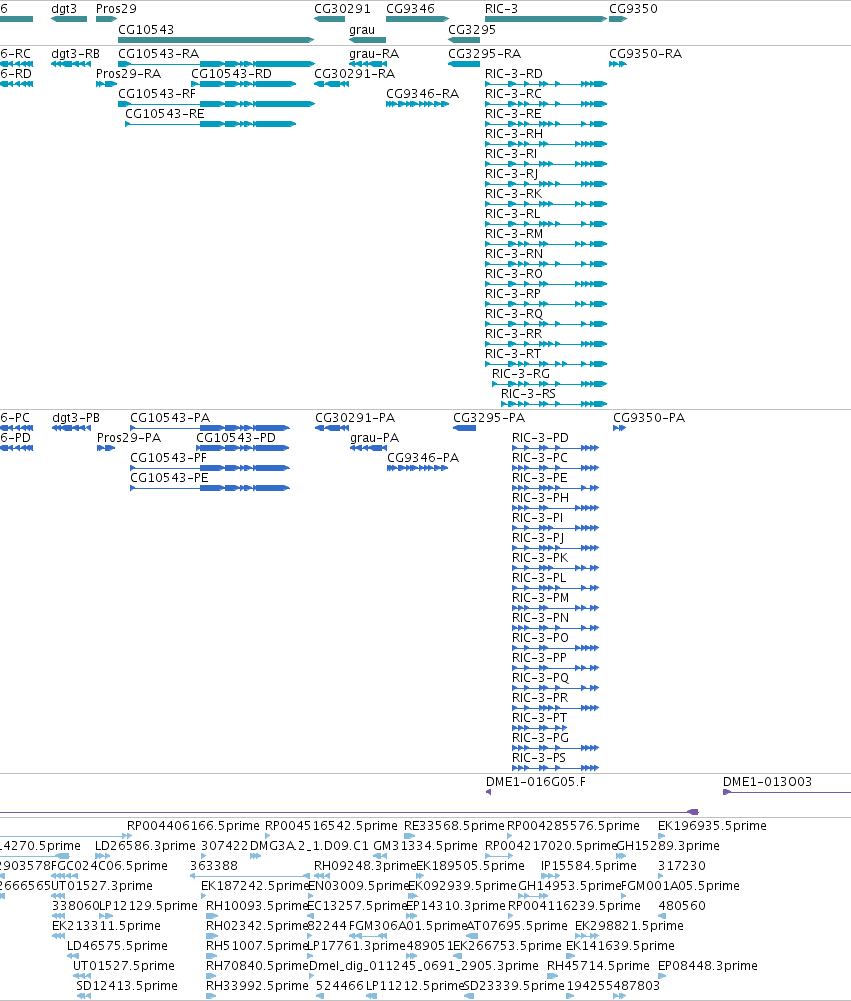This screenshot has width=851, height=1001.
Task: Select the DME1-016G05.F feature
Action: point(488,792)
